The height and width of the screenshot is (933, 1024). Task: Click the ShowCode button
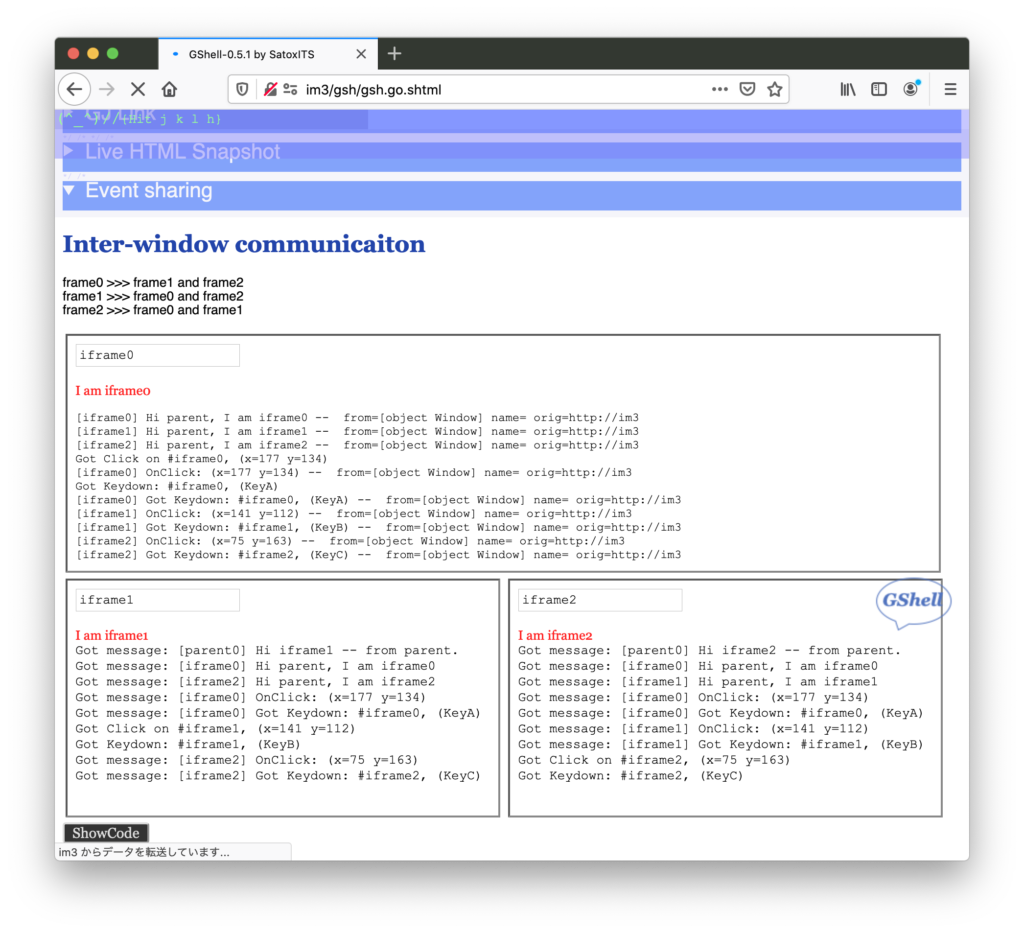[106, 833]
